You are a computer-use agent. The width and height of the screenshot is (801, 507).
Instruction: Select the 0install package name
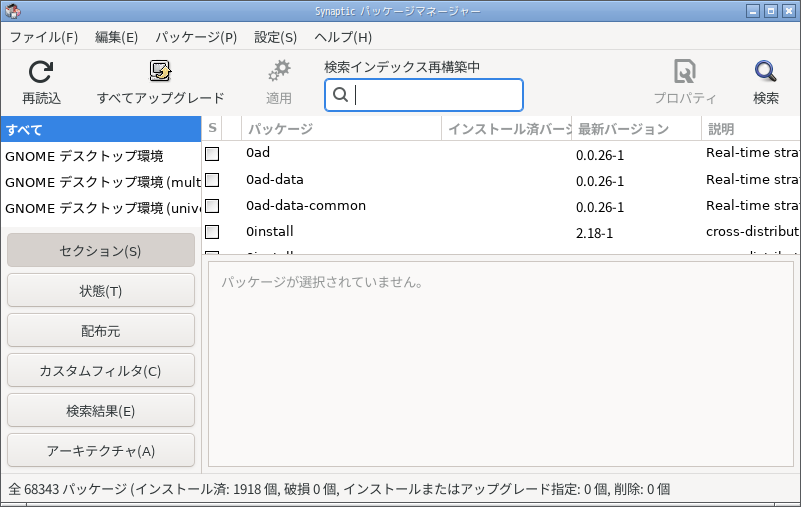pyautogui.click(x=269, y=232)
